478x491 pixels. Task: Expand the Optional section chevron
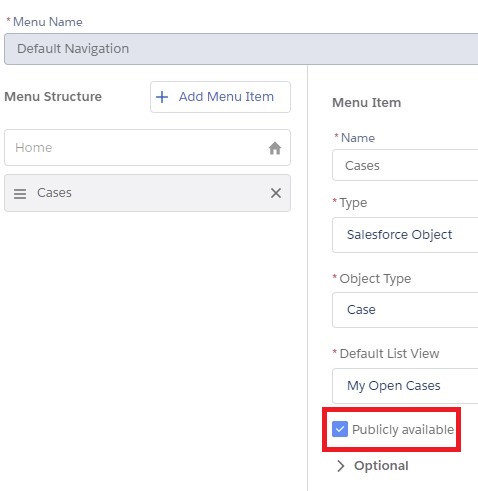[x=340, y=466]
